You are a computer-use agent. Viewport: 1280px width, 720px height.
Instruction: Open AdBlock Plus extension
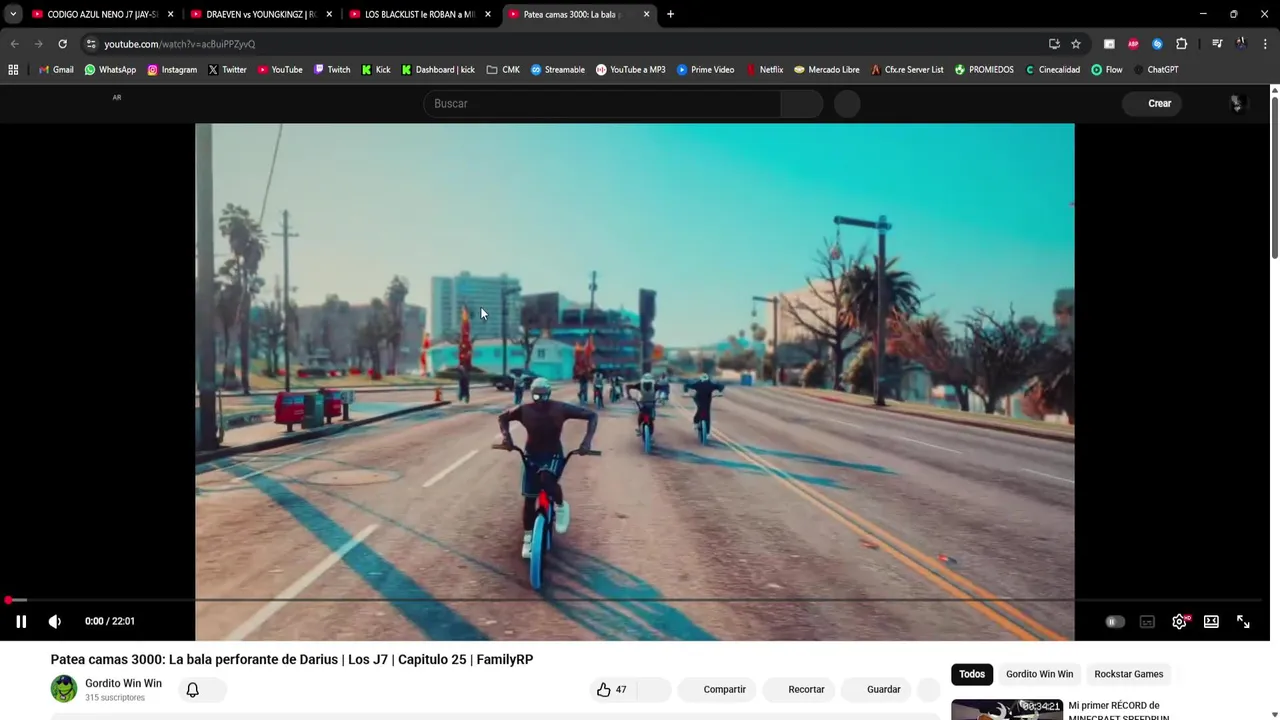point(1133,44)
